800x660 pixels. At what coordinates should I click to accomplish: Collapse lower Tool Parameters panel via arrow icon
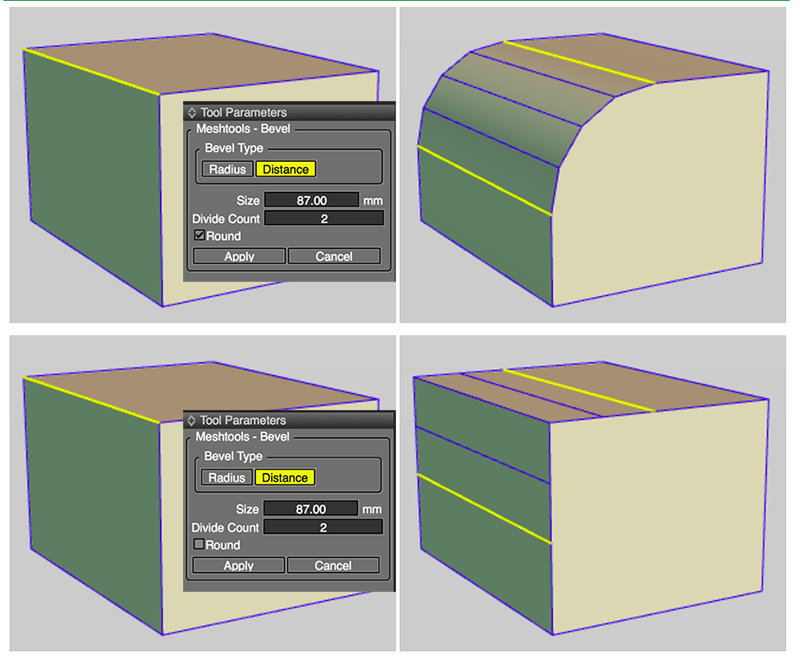[x=191, y=420]
